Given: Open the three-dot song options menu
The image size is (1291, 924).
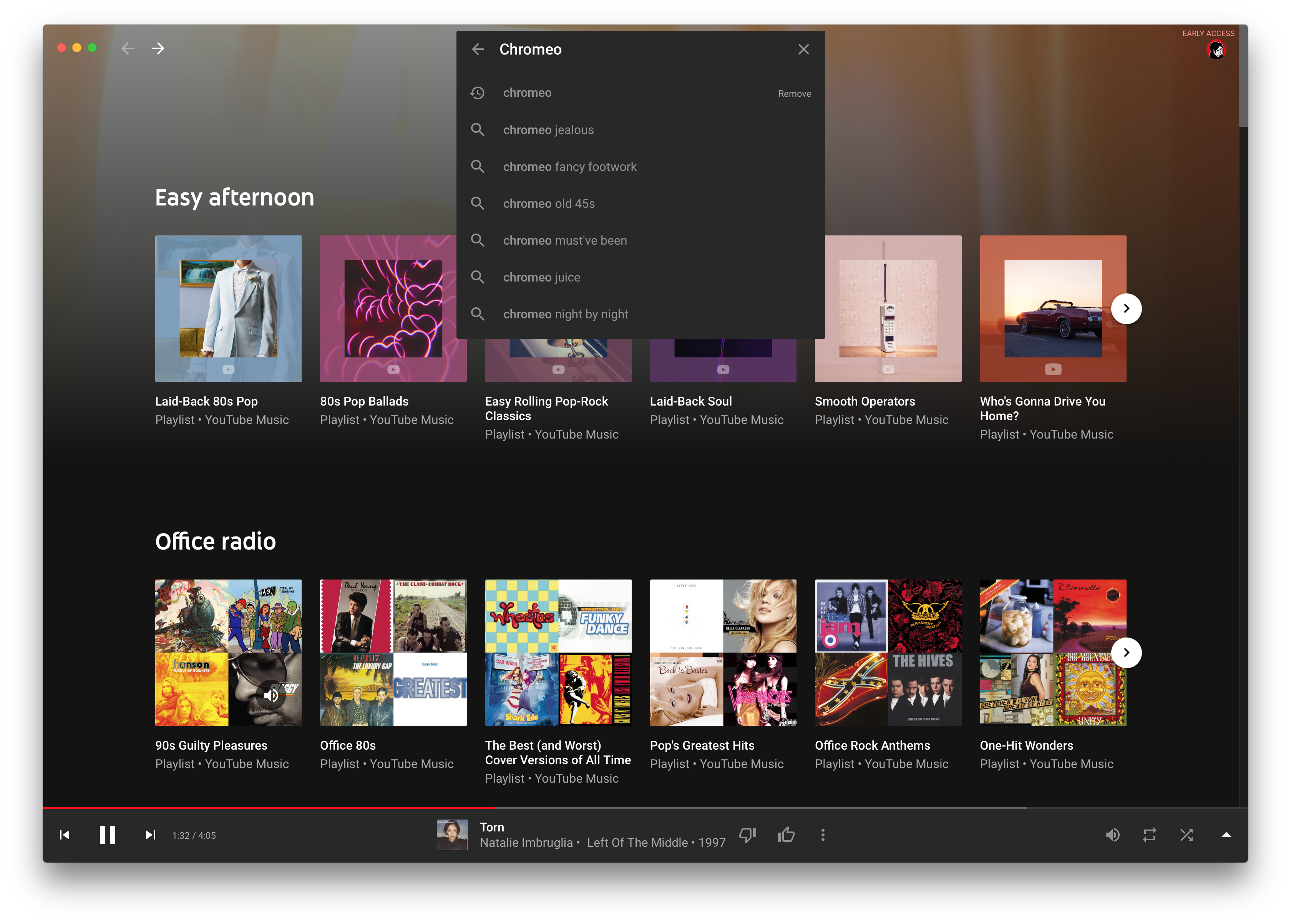Looking at the screenshot, I should point(823,835).
